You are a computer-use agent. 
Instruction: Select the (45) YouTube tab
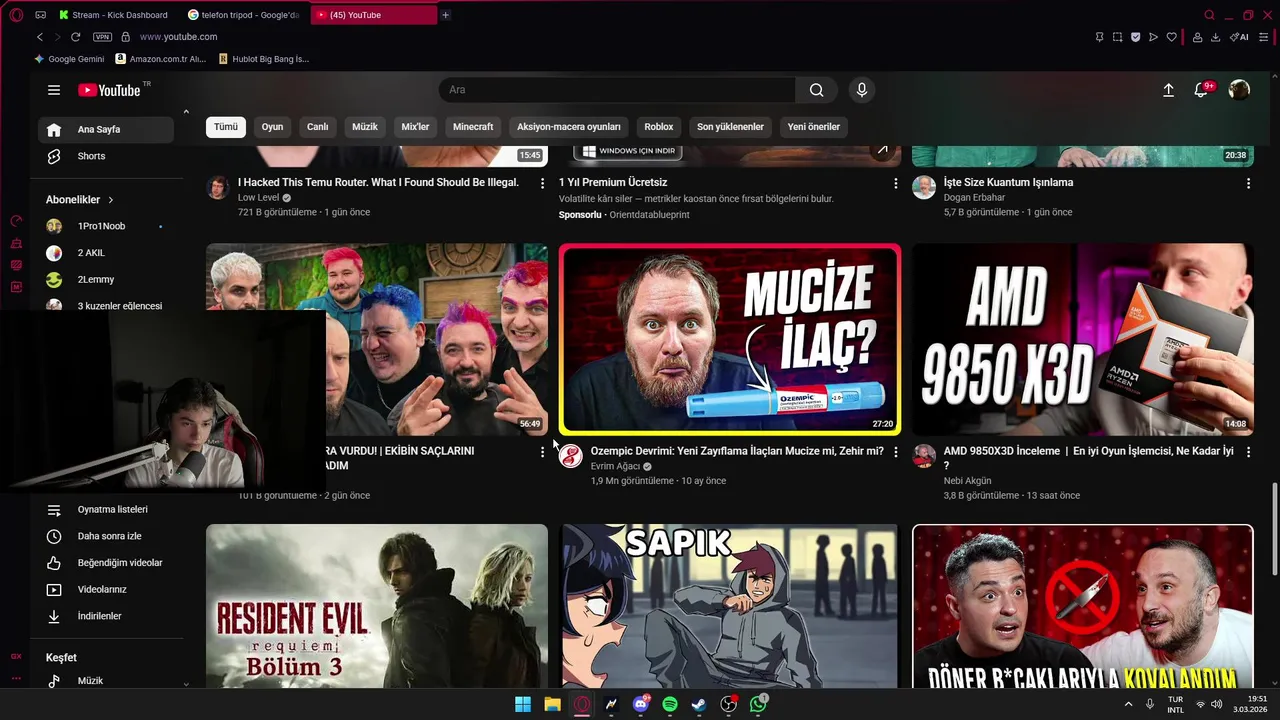(x=374, y=15)
